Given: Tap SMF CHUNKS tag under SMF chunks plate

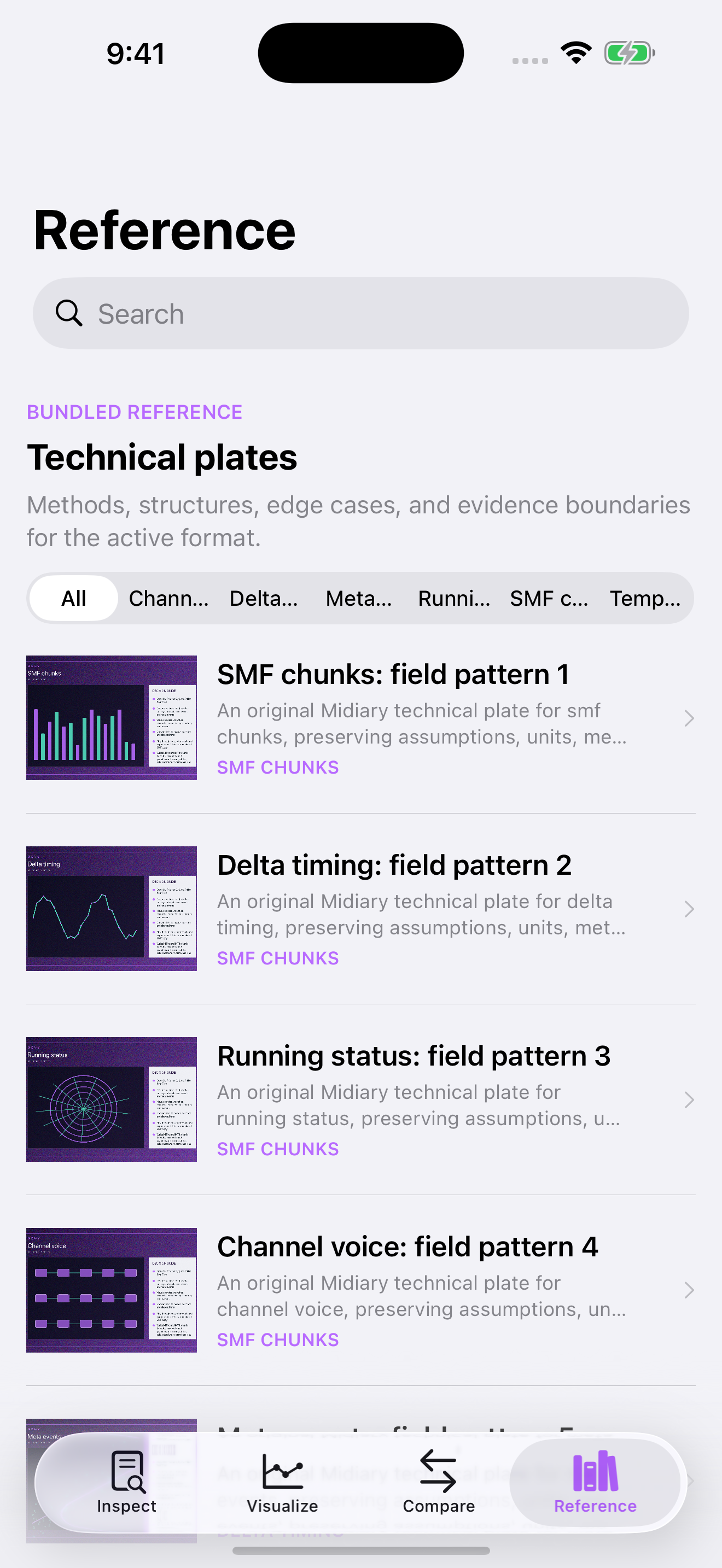Looking at the screenshot, I should coord(278,767).
